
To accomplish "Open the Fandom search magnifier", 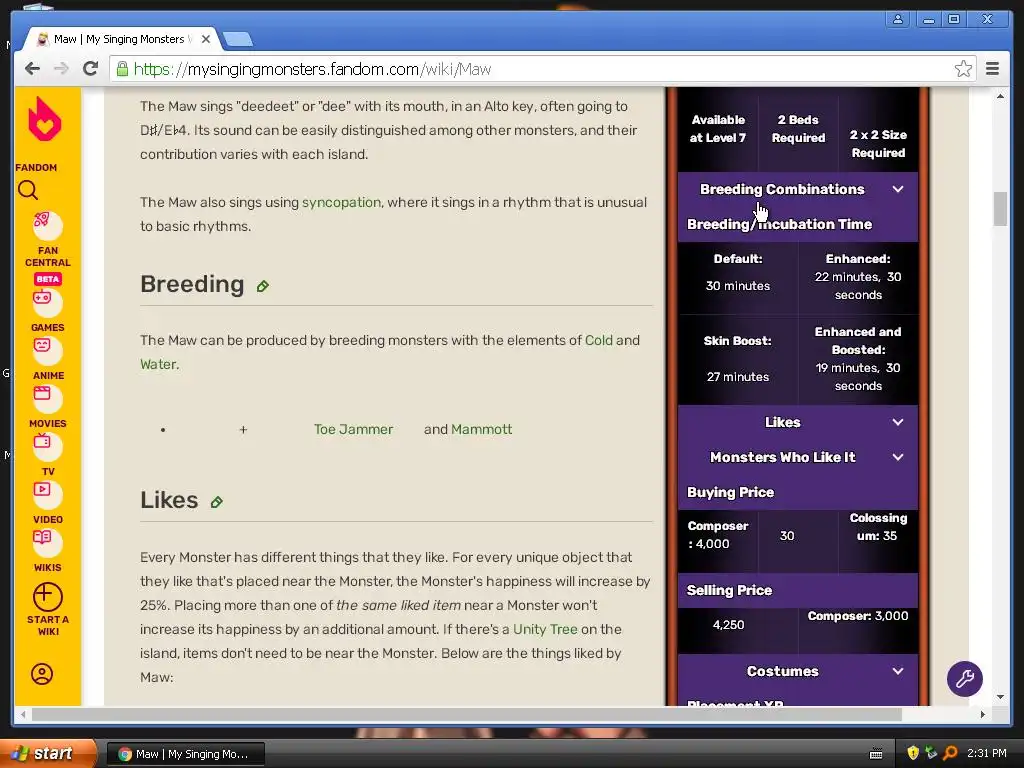I will (28, 190).
